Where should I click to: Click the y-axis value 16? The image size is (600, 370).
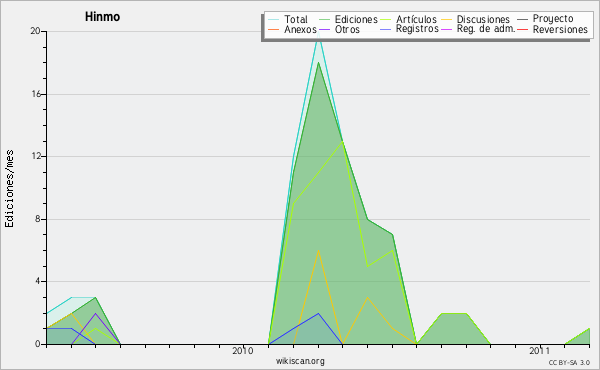point(35,94)
